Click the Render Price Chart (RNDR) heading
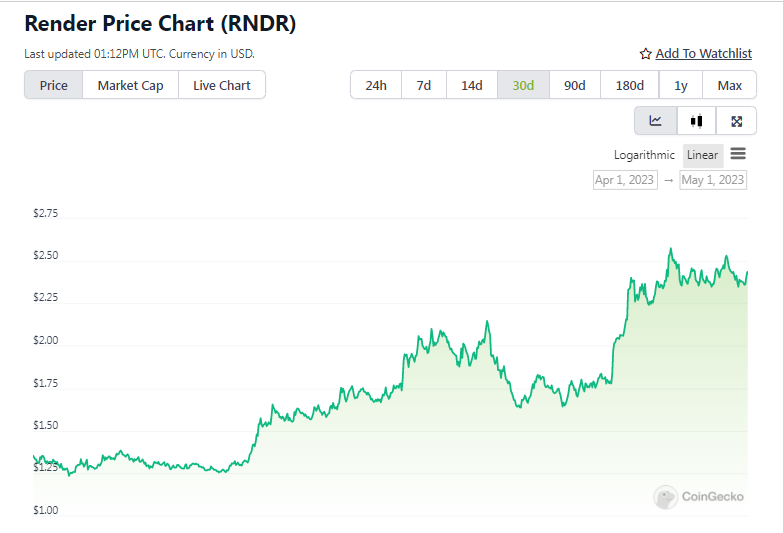Image resolution: width=783 pixels, height=533 pixels. (160, 23)
